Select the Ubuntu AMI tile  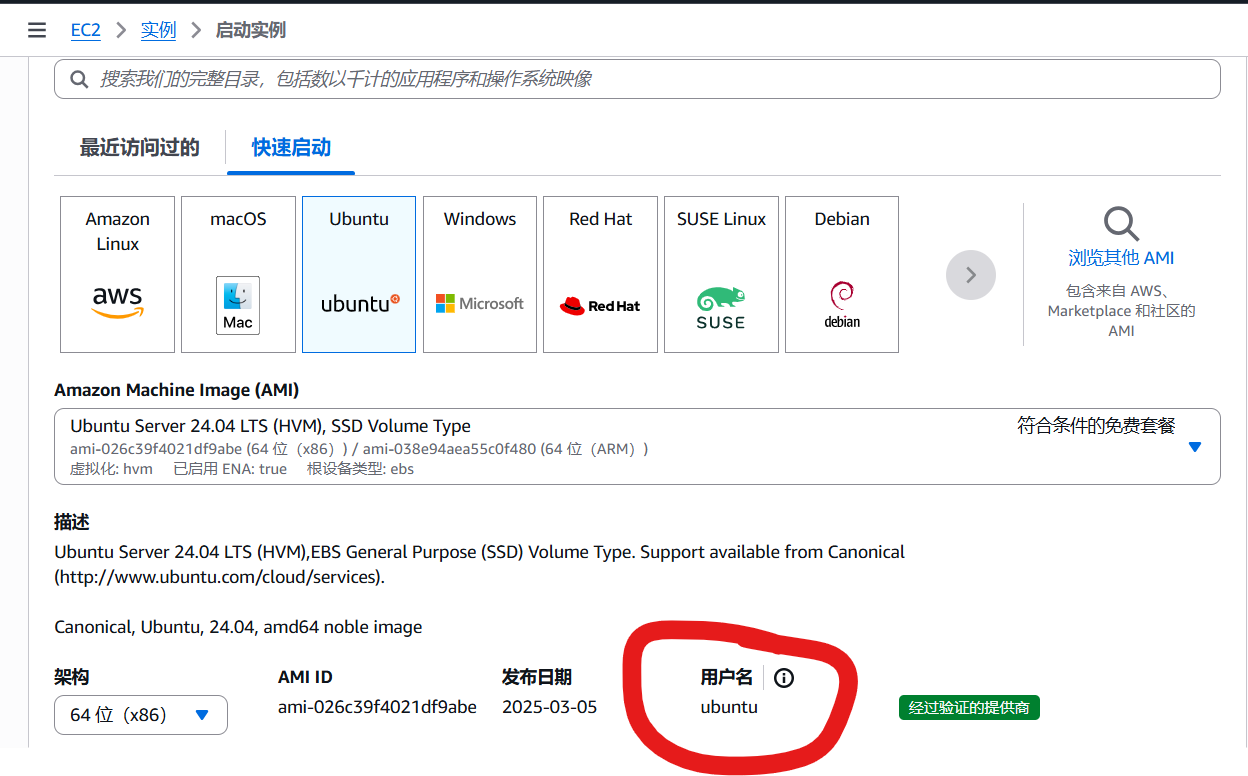359,274
